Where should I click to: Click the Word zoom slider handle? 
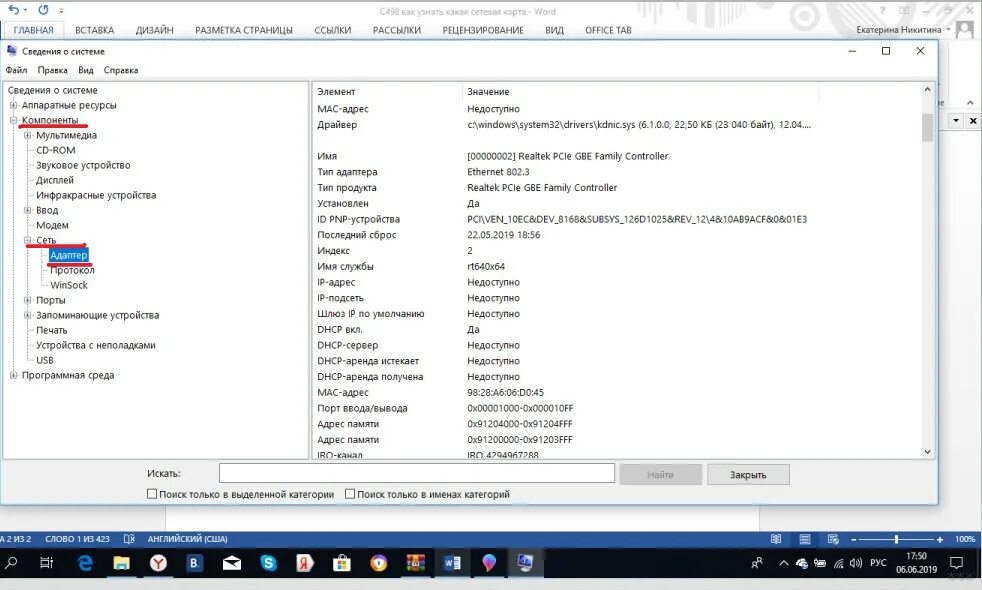pos(896,539)
